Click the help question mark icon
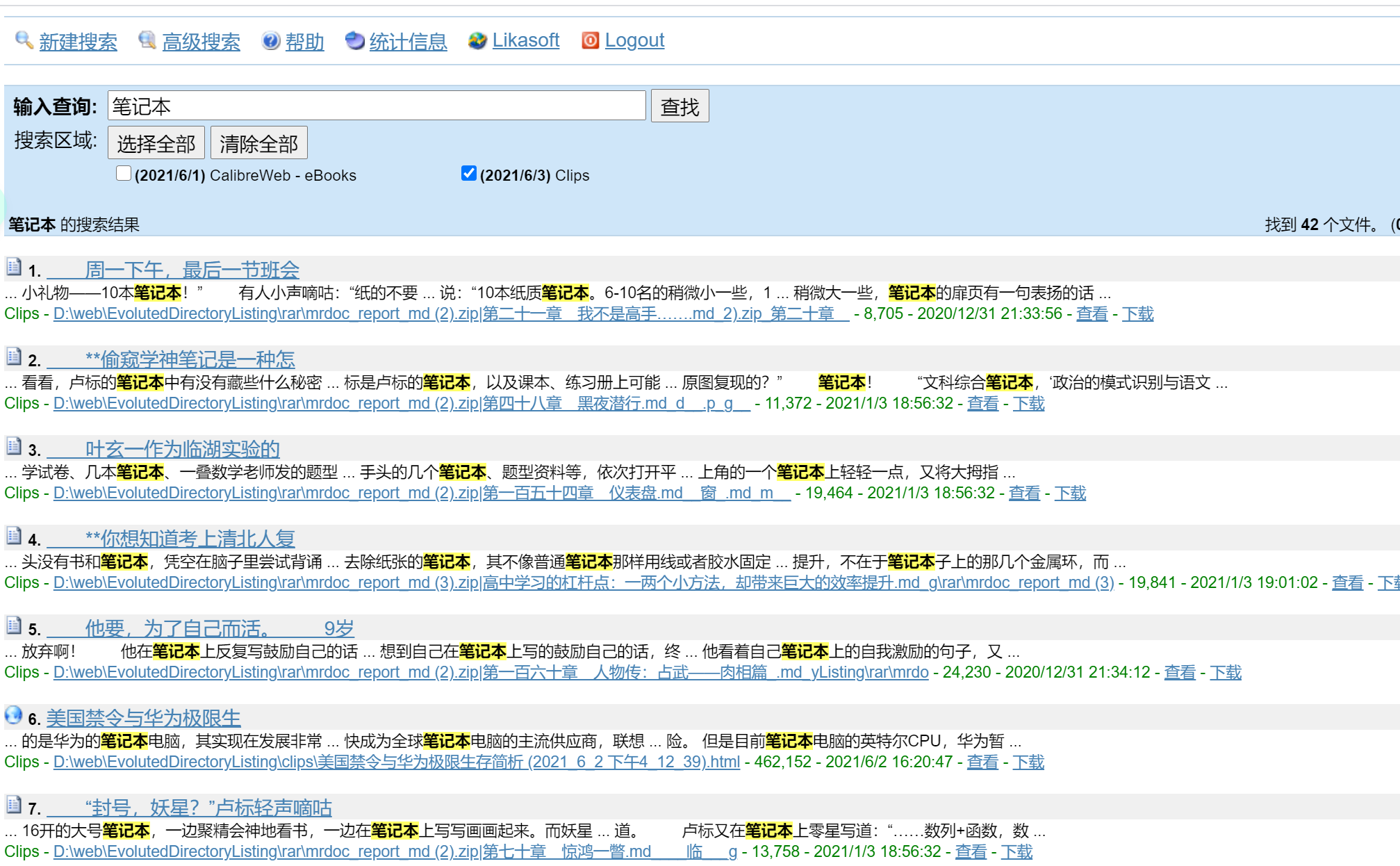This screenshot has width=1400, height=866. click(270, 41)
